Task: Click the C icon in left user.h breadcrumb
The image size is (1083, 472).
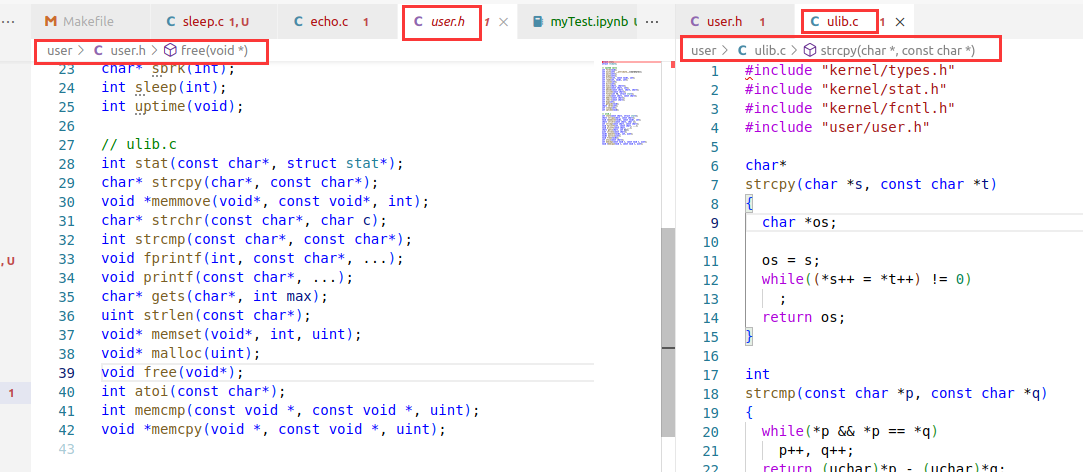Action: pyautogui.click(x=98, y=50)
